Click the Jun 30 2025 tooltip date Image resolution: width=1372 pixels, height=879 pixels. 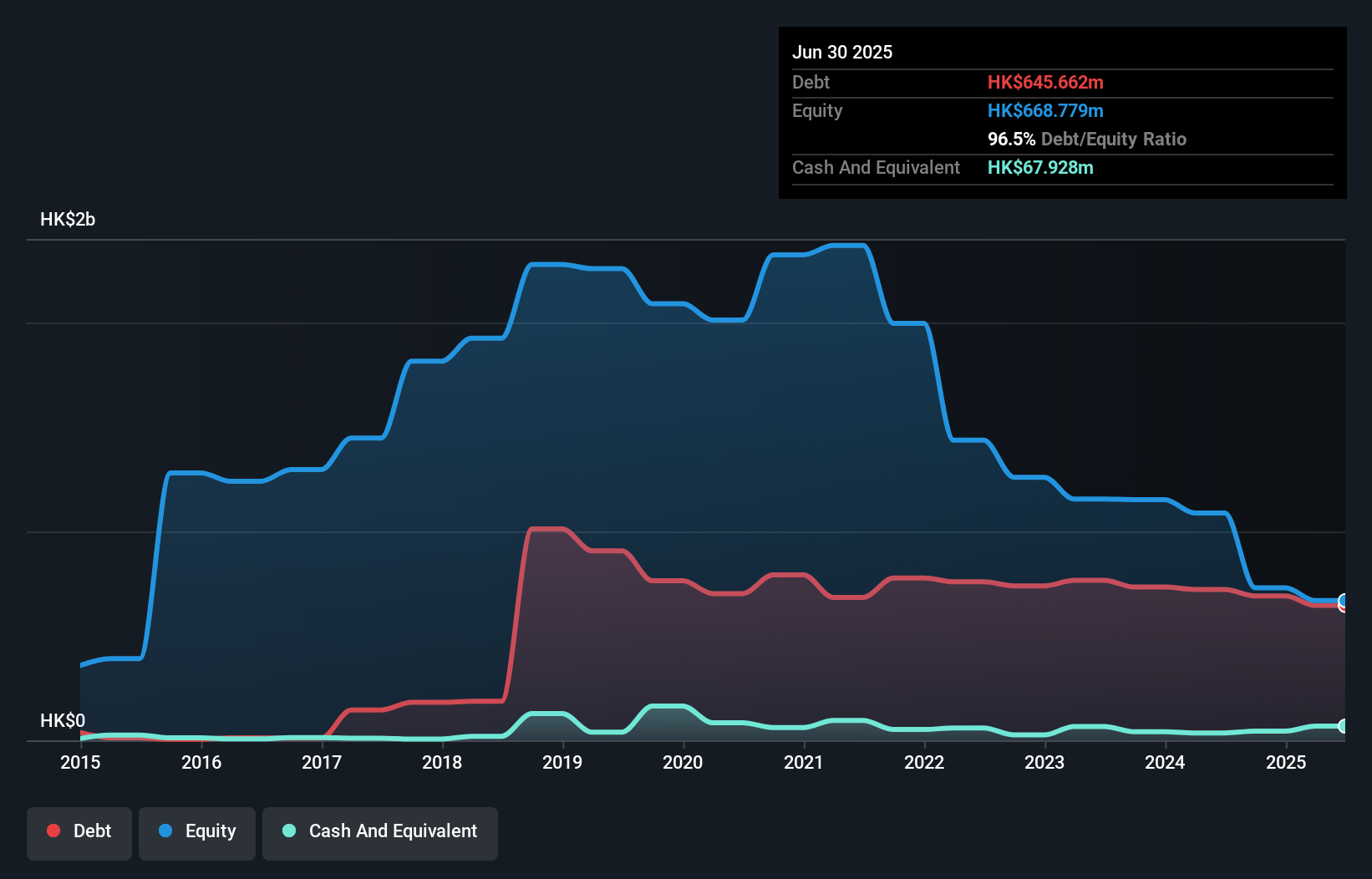842,52
